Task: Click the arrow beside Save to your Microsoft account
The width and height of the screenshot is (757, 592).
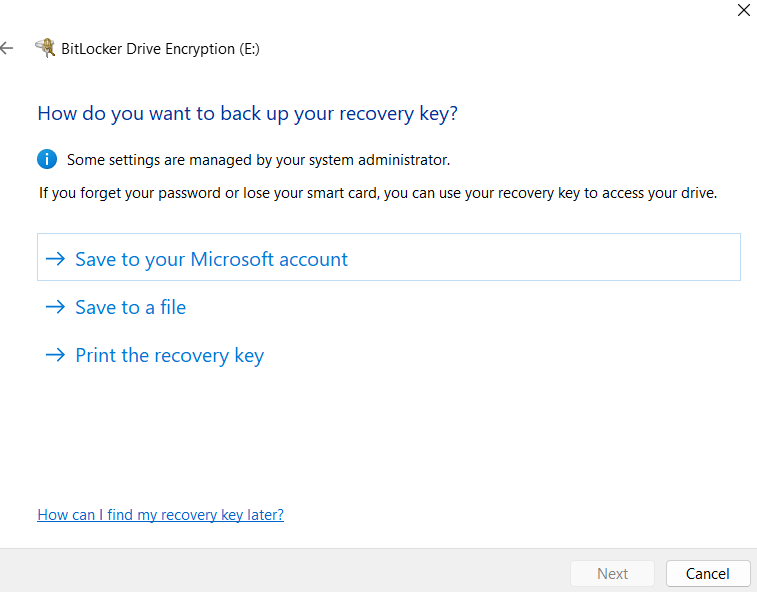Action: (x=55, y=259)
